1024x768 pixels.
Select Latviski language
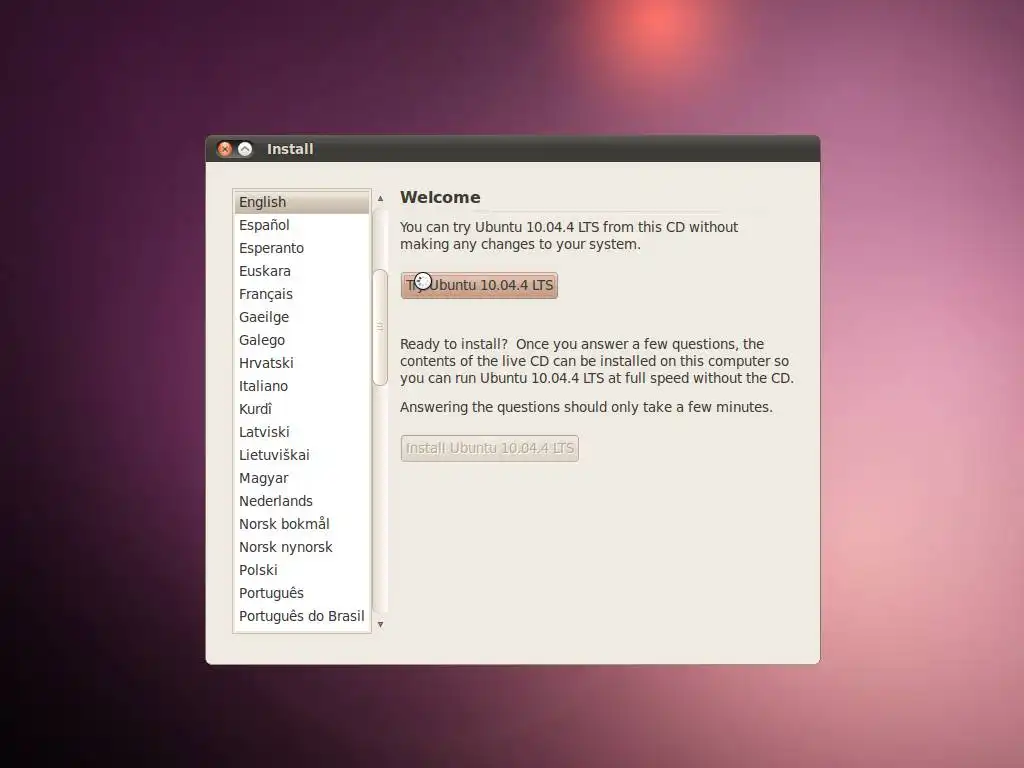302,432
